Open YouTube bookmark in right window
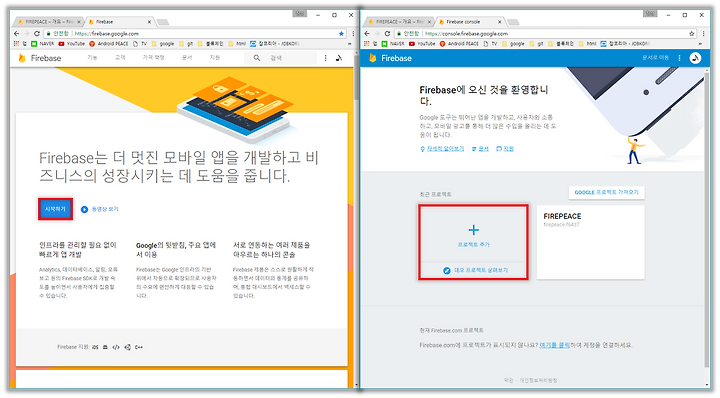The width and height of the screenshot is (720, 398). point(422,44)
